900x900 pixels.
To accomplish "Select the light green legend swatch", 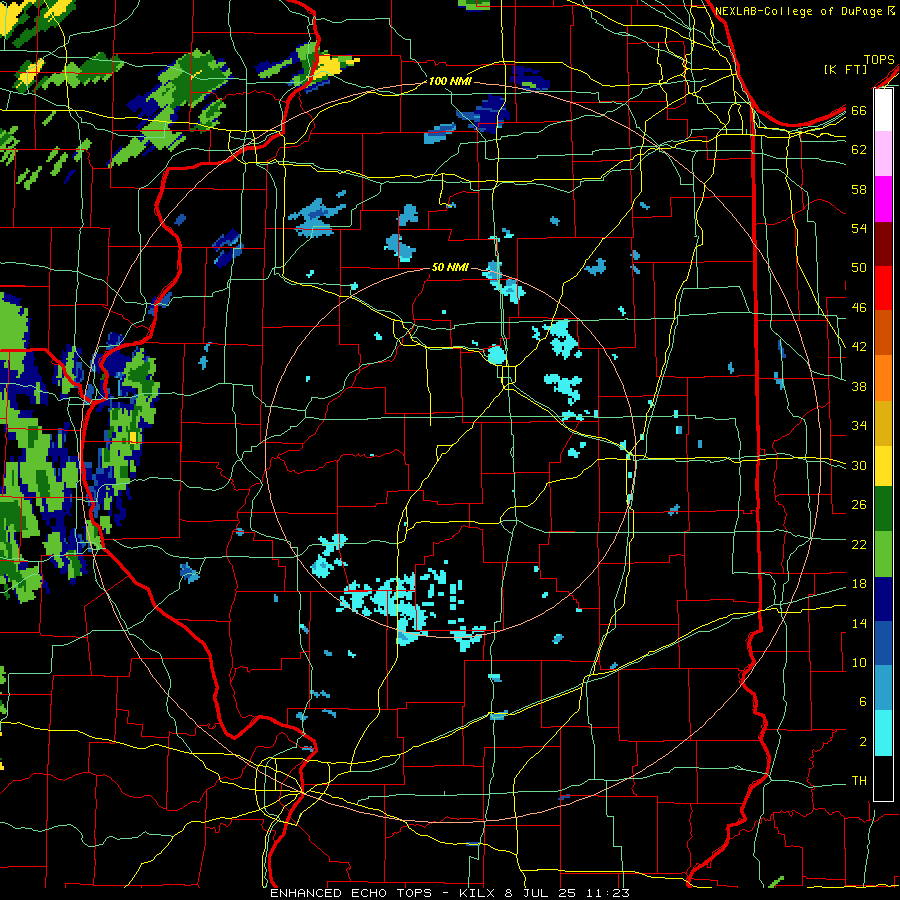I will [883, 554].
